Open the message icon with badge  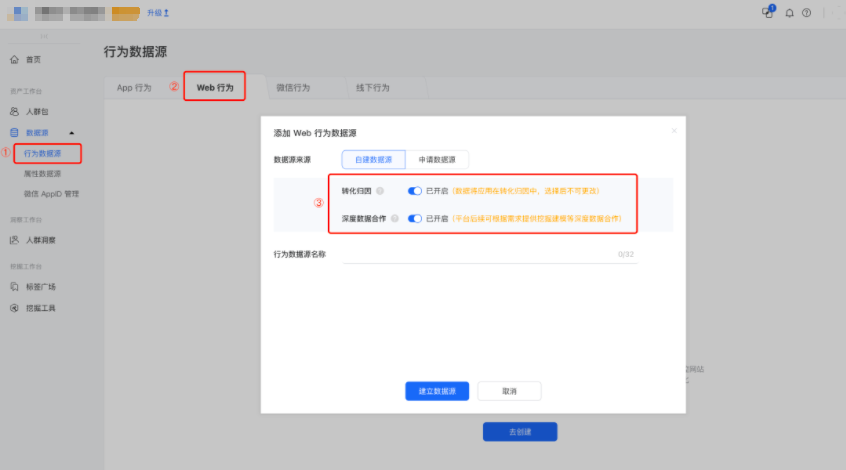click(768, 12)
